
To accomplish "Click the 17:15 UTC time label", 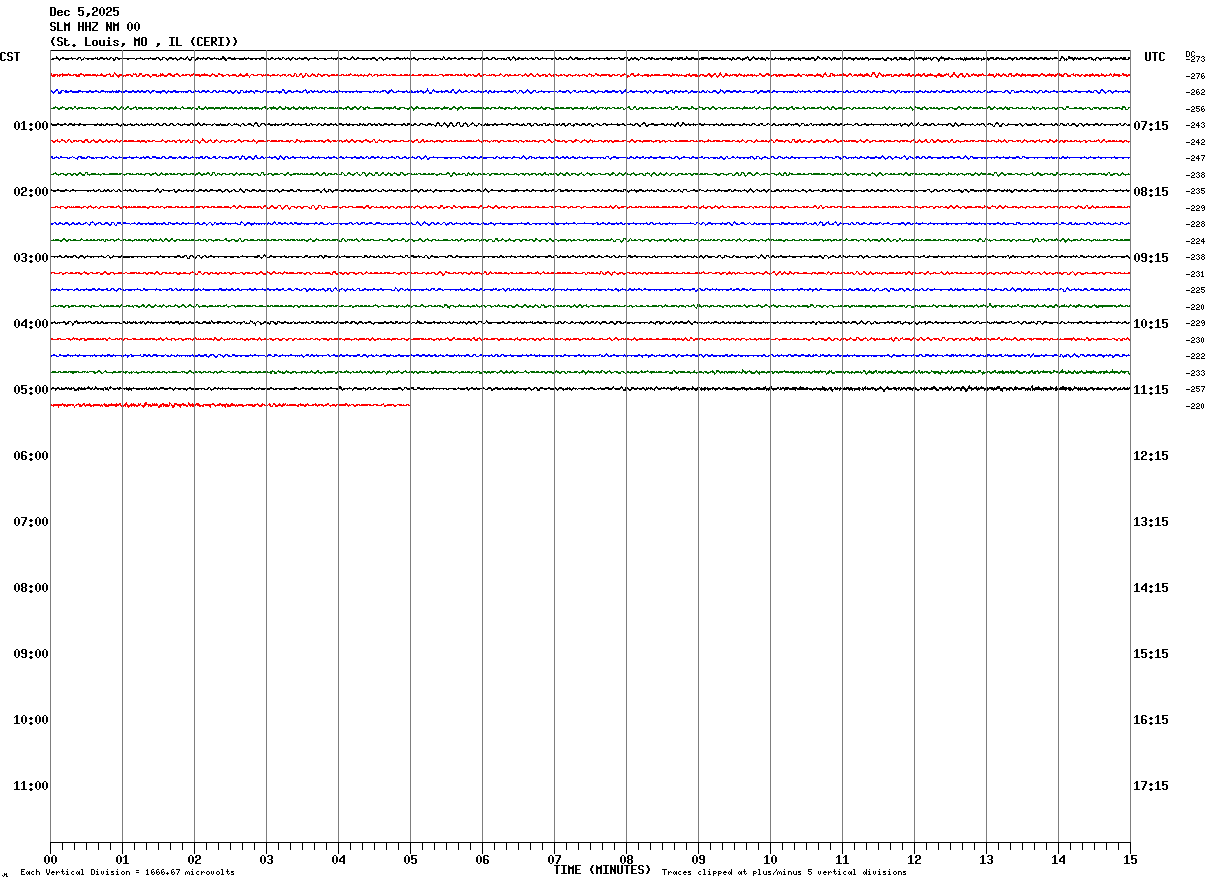I will pyautogui.click(x=1151, y=786).
